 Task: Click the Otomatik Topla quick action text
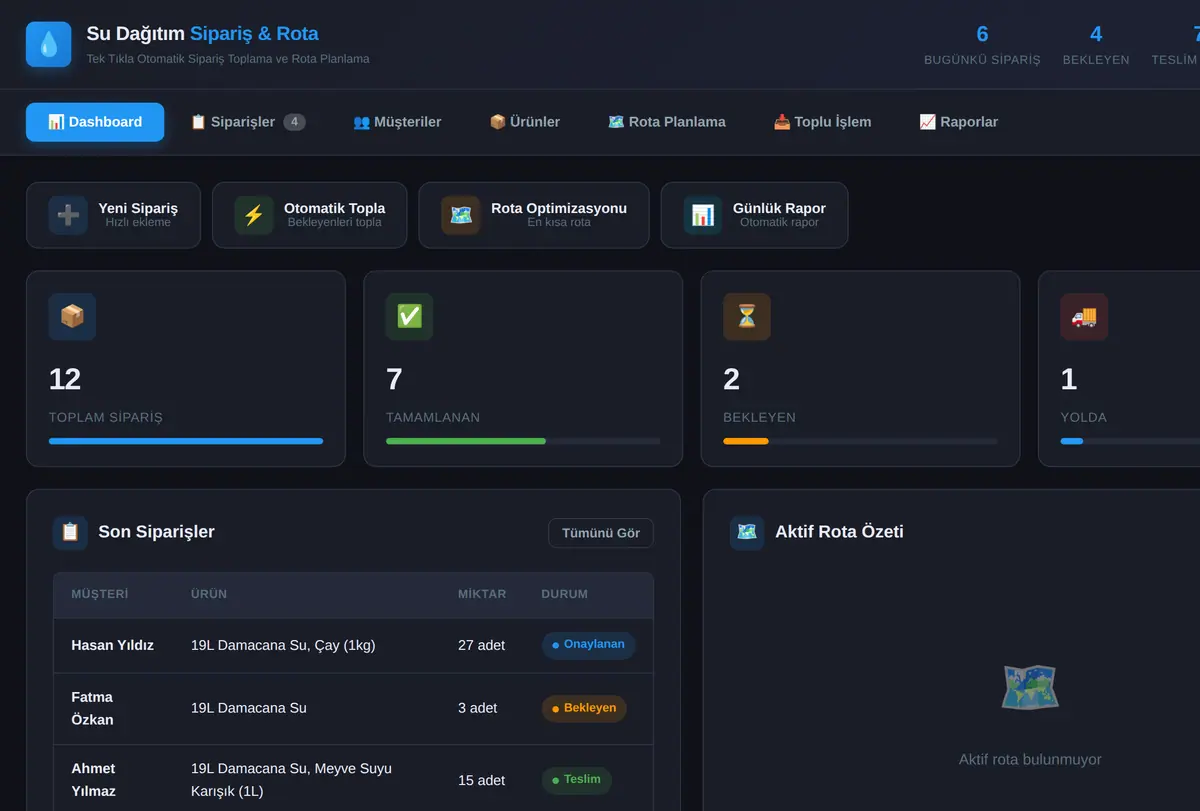[334, 208]
